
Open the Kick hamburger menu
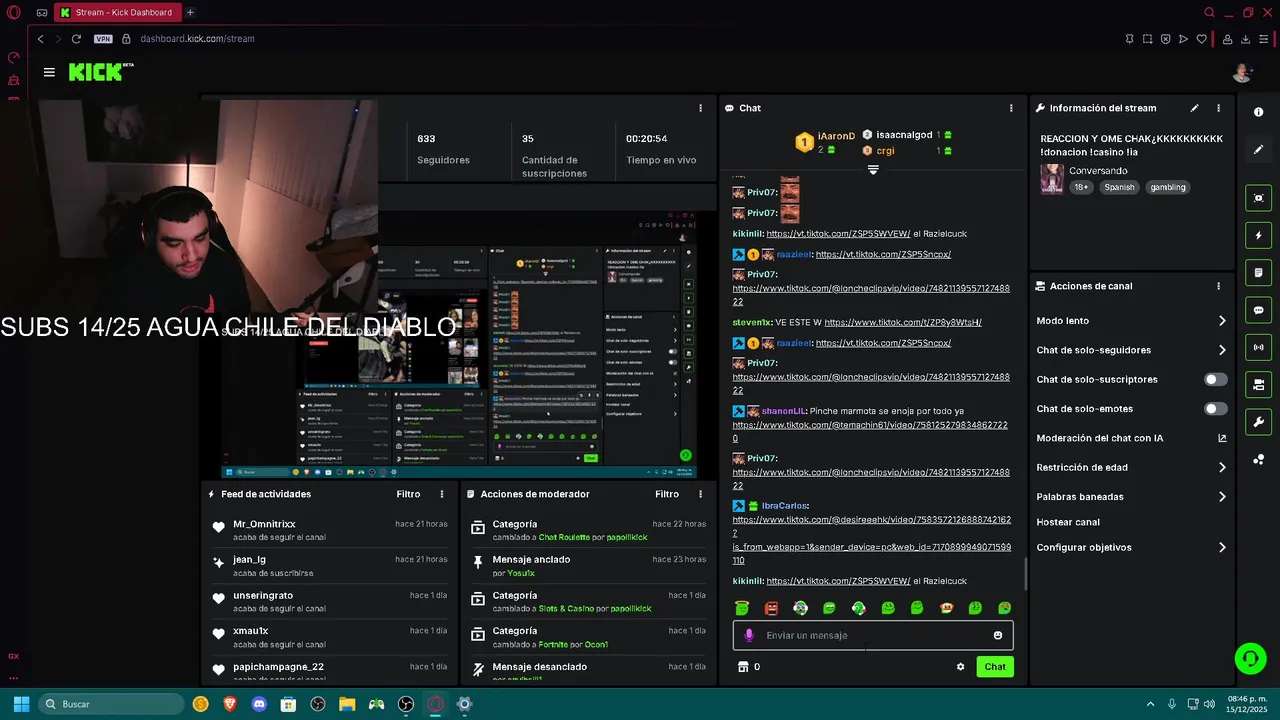49,72
